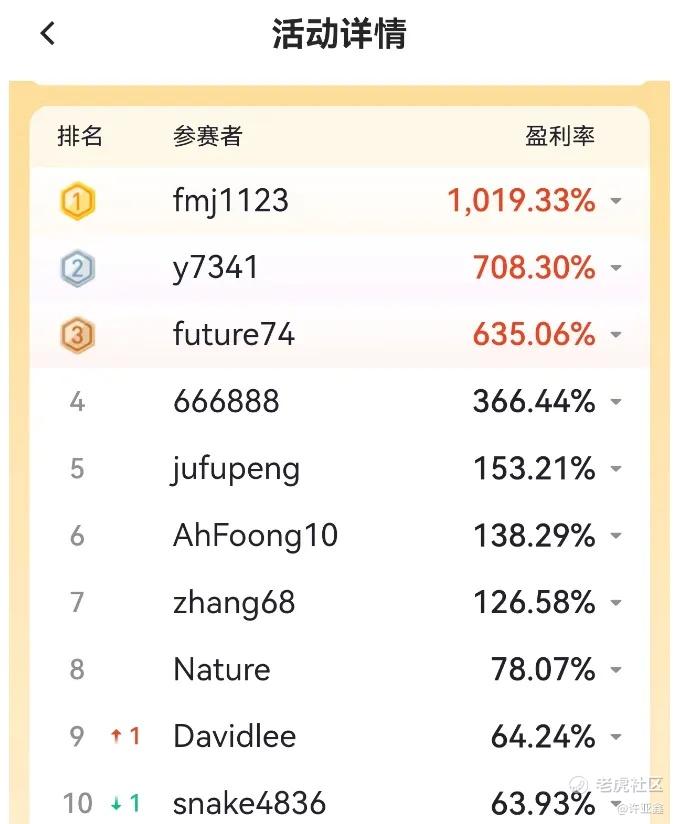Viewport: 676px width, 824px height.
Task: Expand the 666888 row dropdown arrow
Action: click(616, 402)
